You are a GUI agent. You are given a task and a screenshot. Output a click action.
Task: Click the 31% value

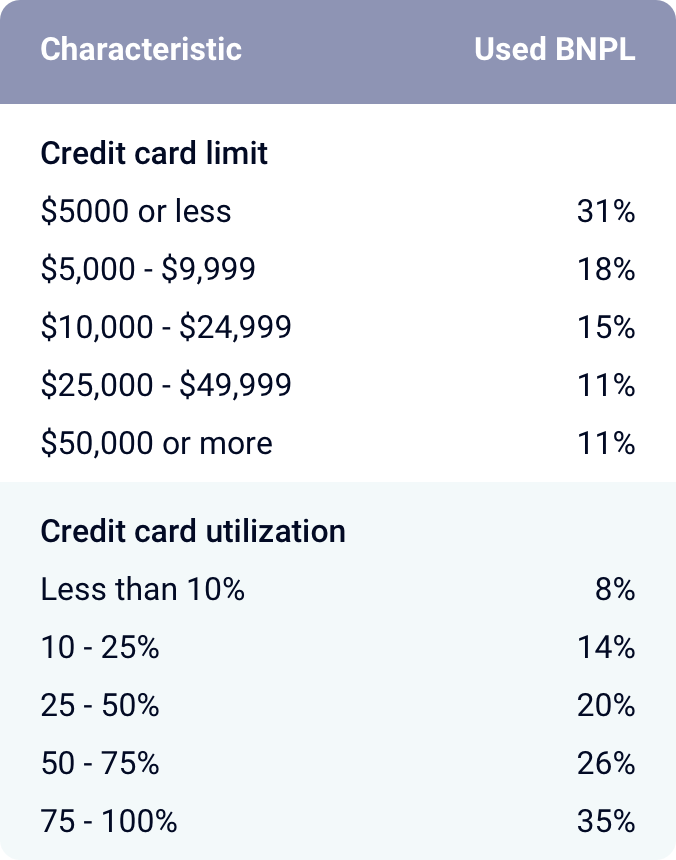coord(606,212)
